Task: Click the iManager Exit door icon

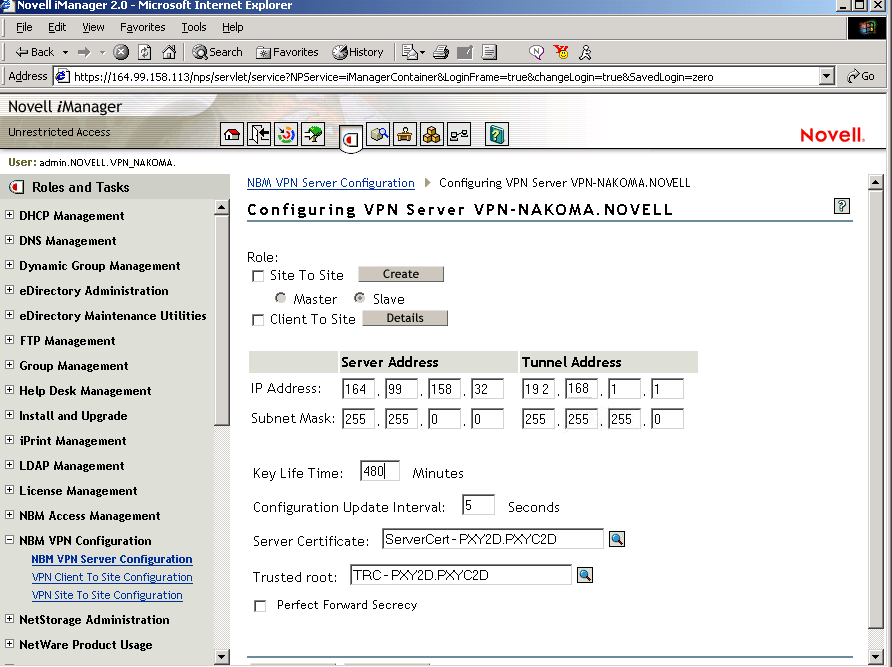Action: pyautogui.click(x=260, y=134)
